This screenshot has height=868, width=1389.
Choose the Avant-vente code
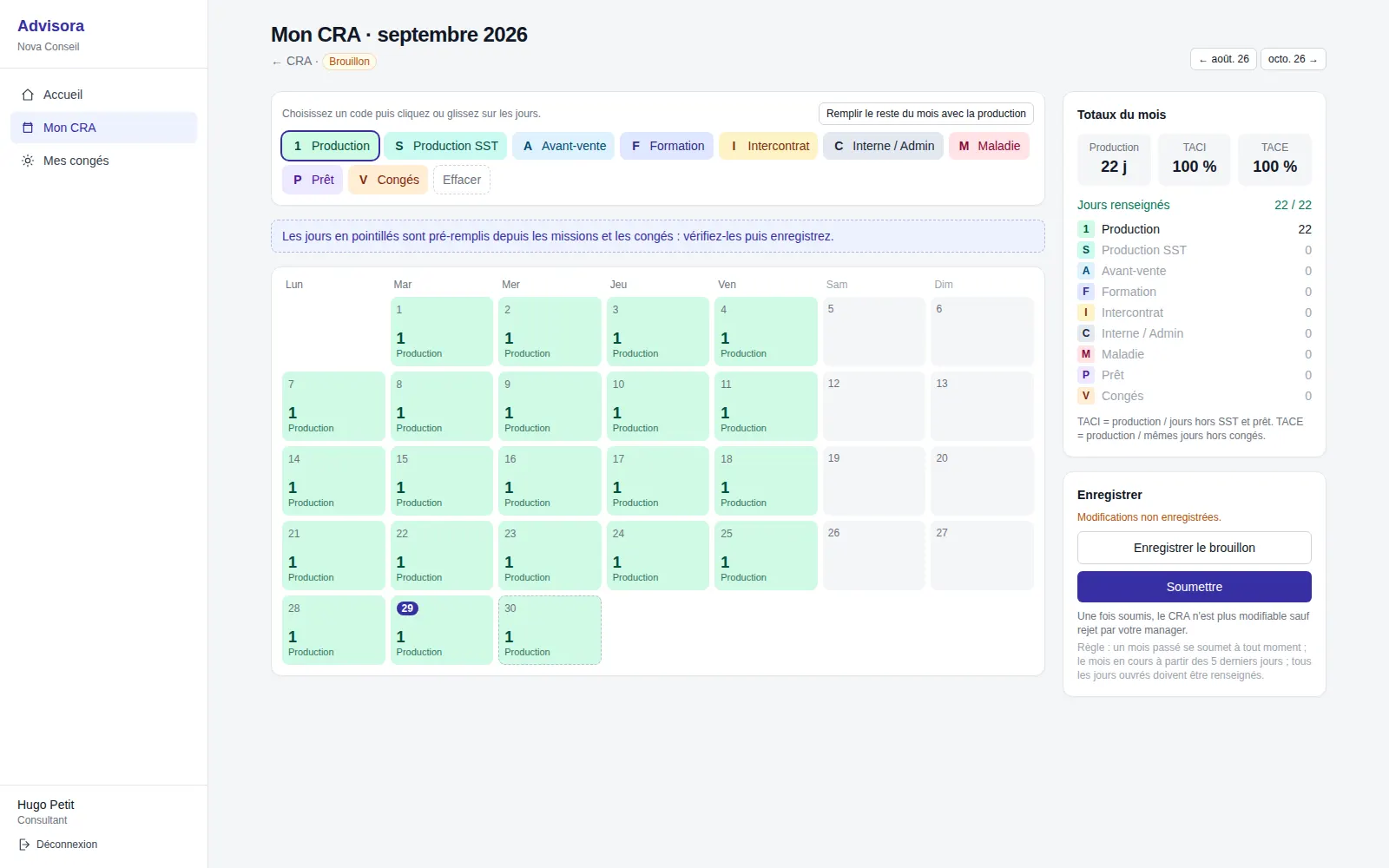click(x=563, y=146)
